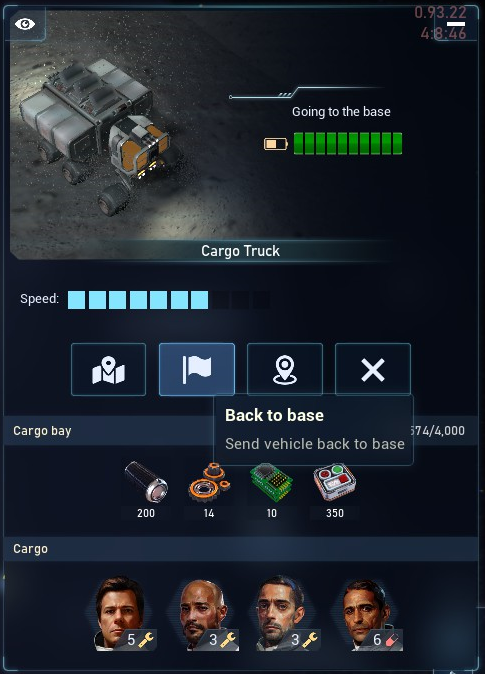The height and width of the screenshot is (674, 485).
Task: Minimize the panel using the top-right bar
Action: click(456, 24)
